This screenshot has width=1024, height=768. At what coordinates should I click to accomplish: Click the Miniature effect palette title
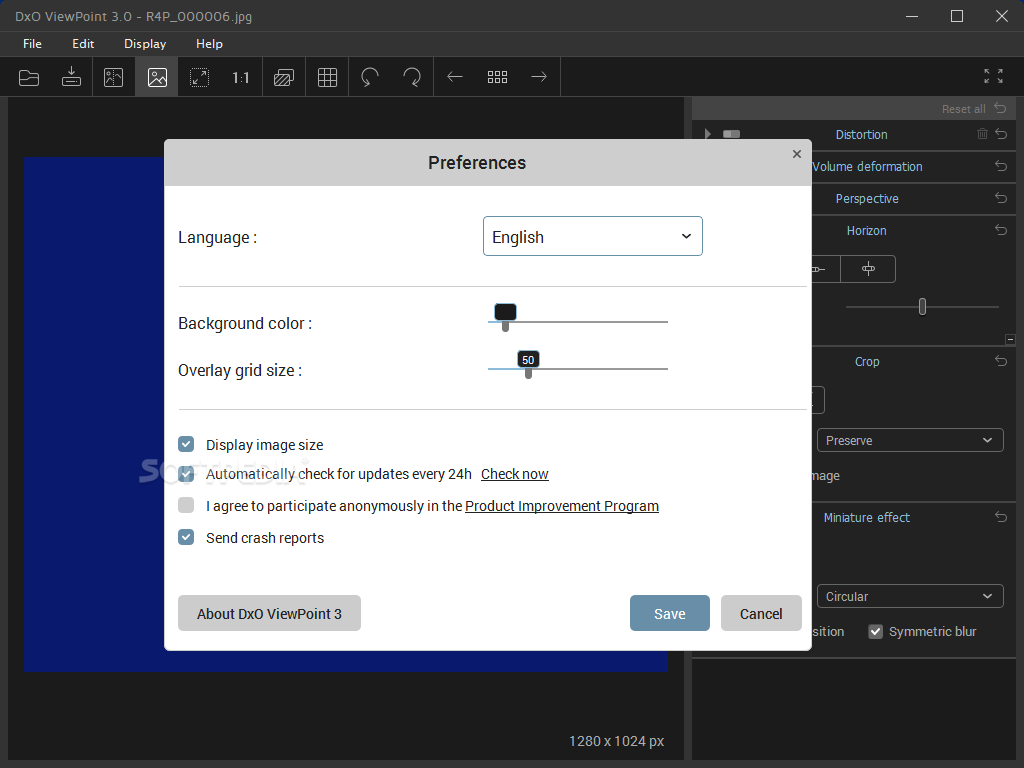pyautogui.click(x=867, y=518)
